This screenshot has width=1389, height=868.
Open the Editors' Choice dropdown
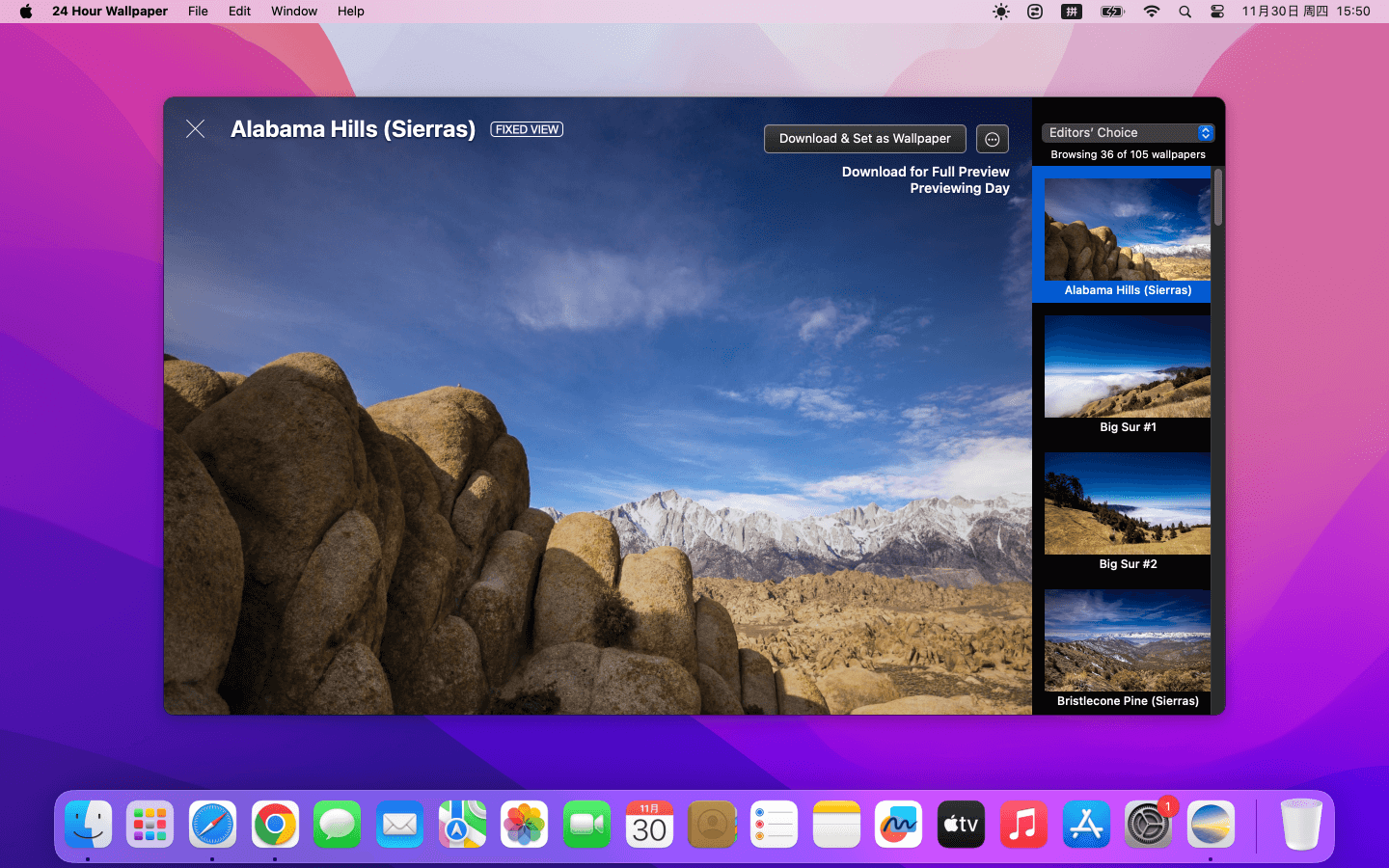(1128, 133)
